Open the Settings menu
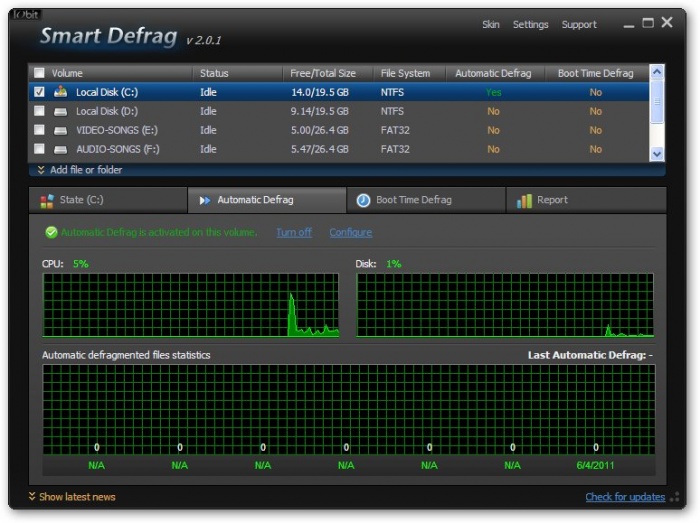The height and width of the screenshot is (523, 700). pos(530,25)
